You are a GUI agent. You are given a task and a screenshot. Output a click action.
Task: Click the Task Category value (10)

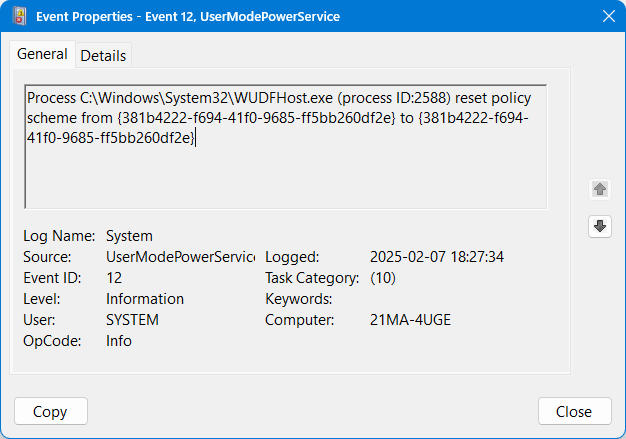(383, 278)
